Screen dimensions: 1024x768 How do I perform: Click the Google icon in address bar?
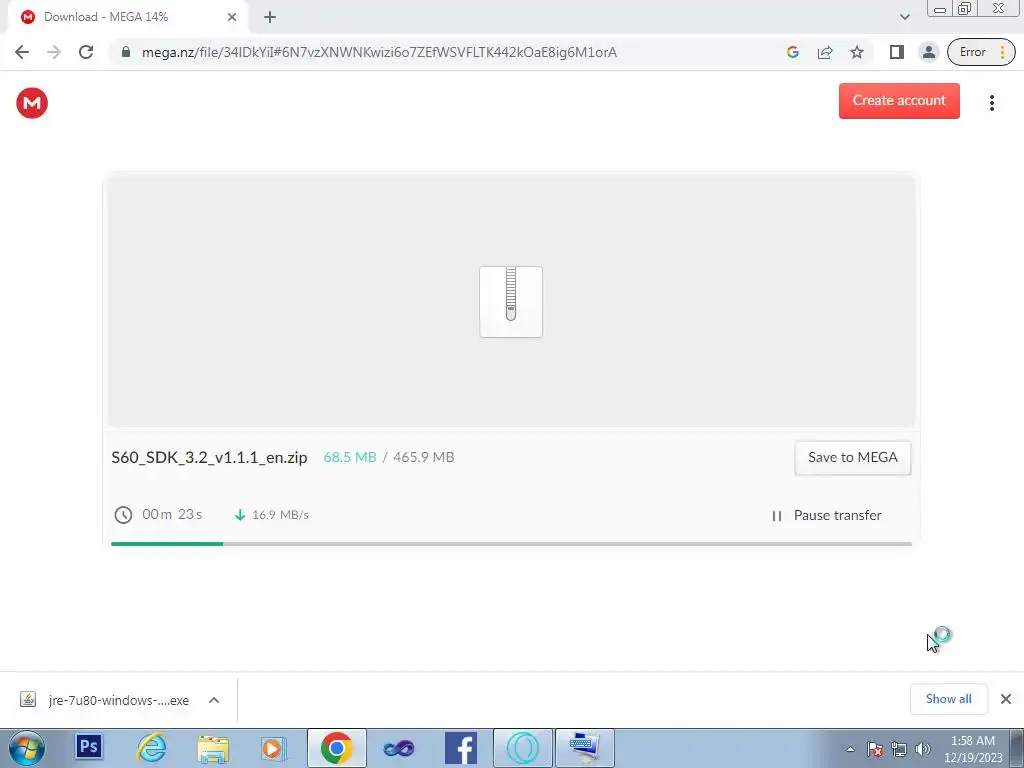pos(793,52)
